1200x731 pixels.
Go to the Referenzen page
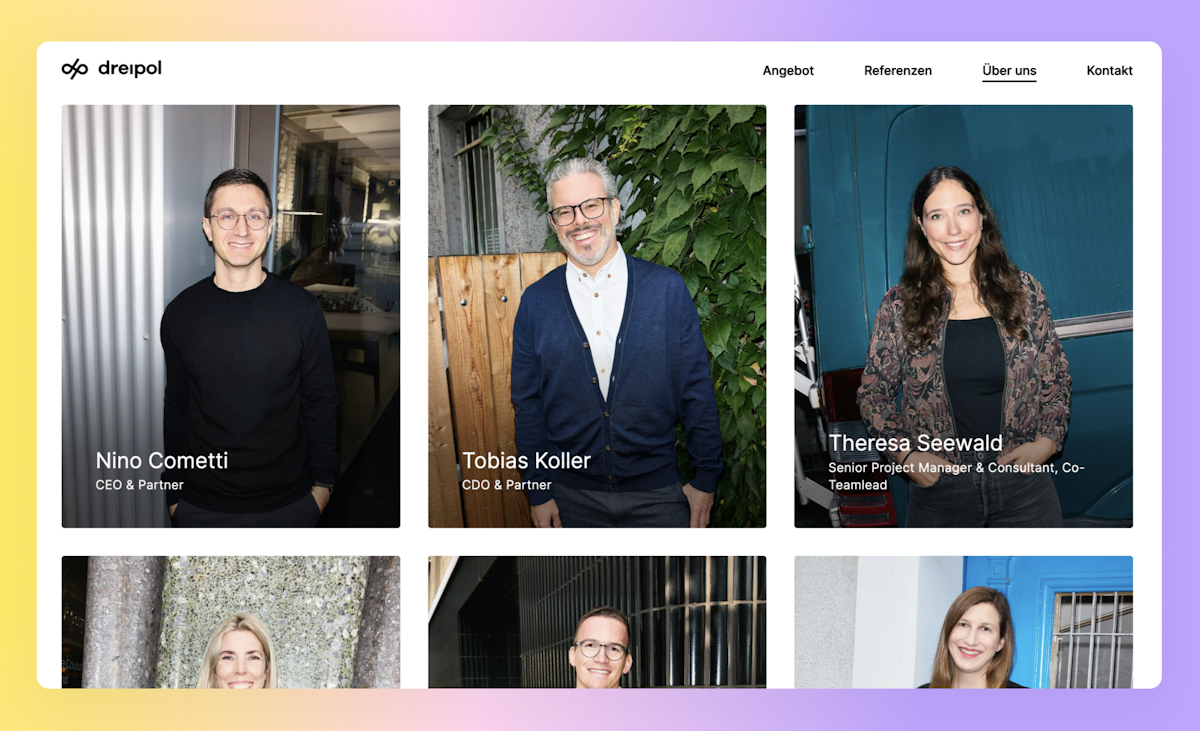[898, 71]
